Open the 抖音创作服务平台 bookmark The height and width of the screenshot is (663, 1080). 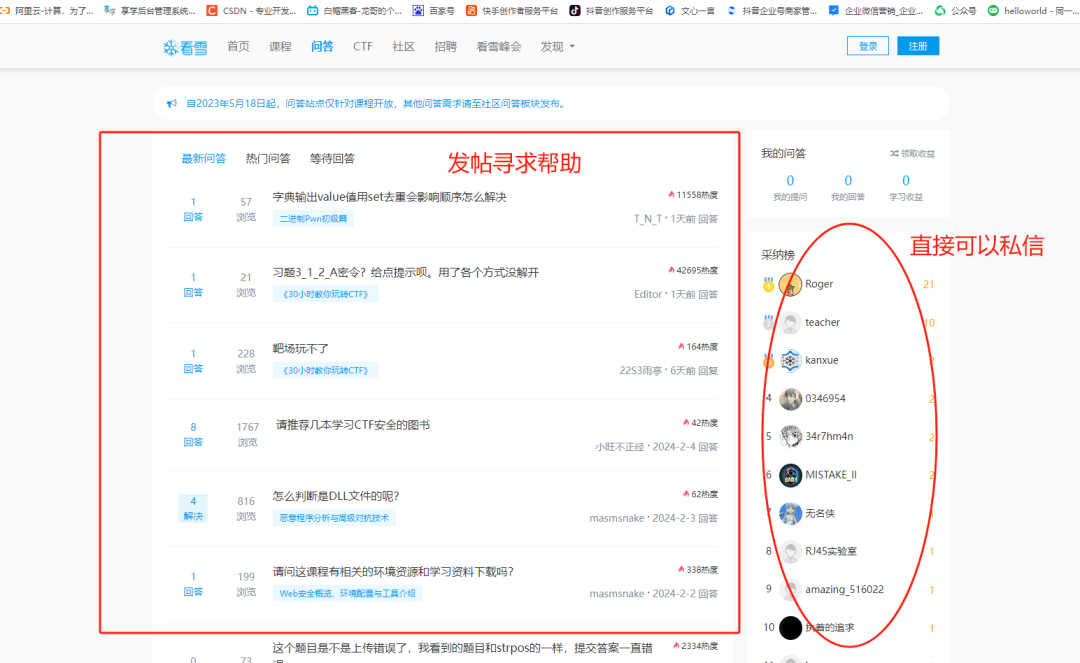[611, 10]
